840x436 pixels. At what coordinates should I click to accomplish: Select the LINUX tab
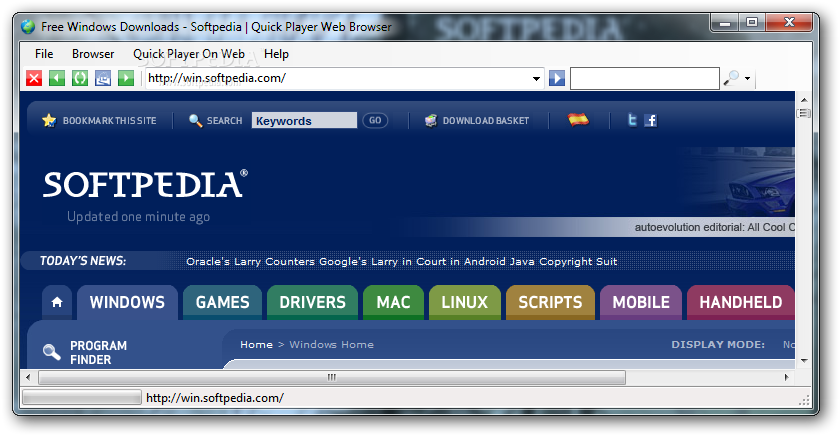tap(464, 303)
